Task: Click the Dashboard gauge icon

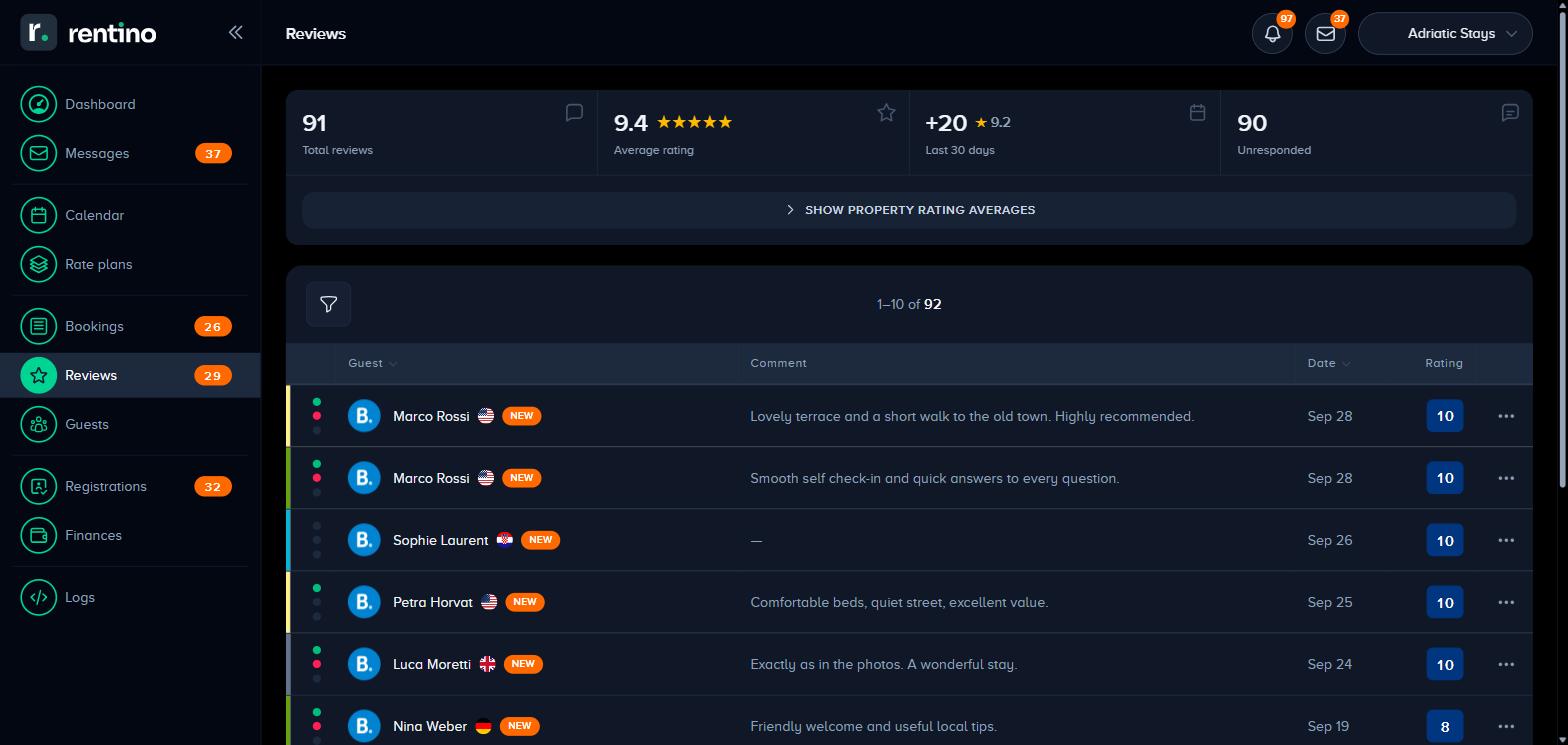Action: (x=39, y=104)
